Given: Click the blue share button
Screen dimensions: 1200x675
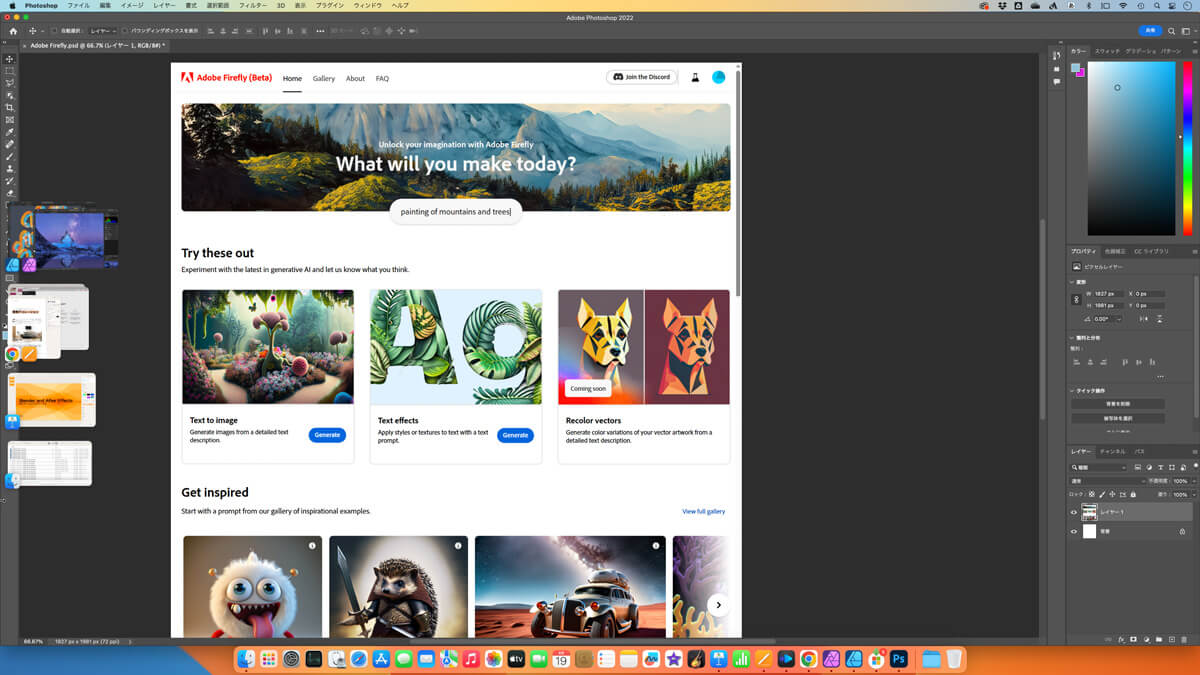Looking at the screenshot, I should click(1151, 31).
